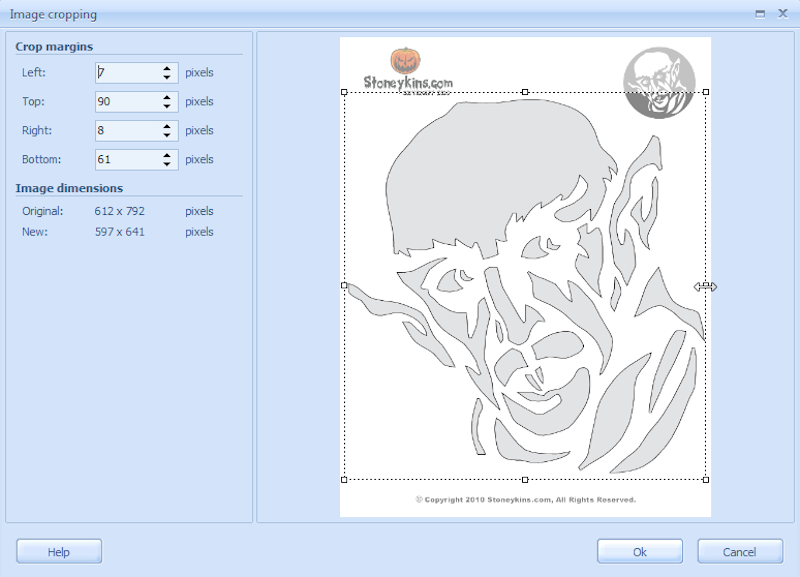The width and height of the screenshot is (800, 577).
Task: Click the original size 612 x 792
Action: tap(119, 211)
